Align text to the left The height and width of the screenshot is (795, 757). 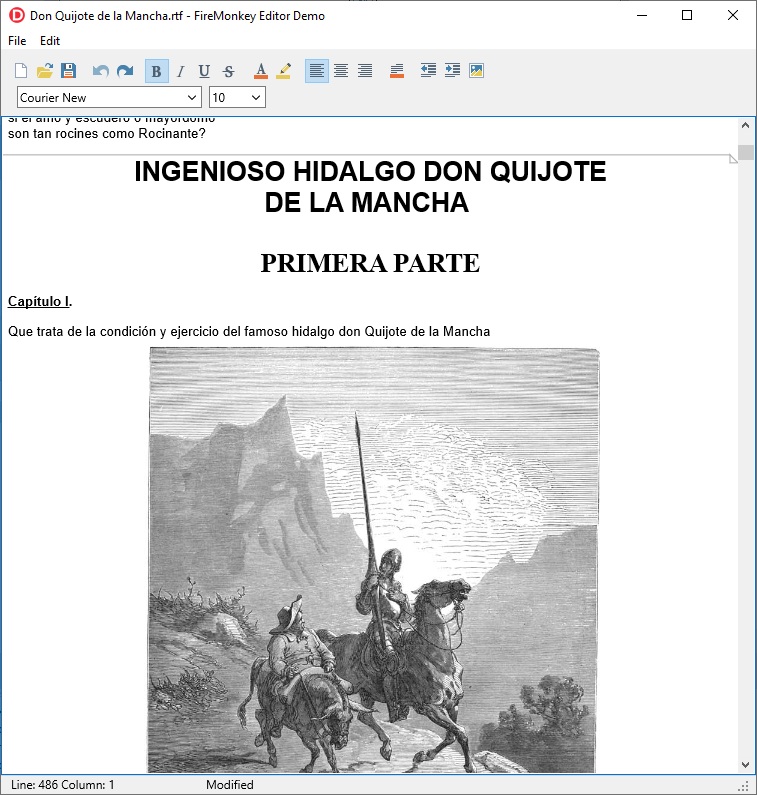pos(317,70)
